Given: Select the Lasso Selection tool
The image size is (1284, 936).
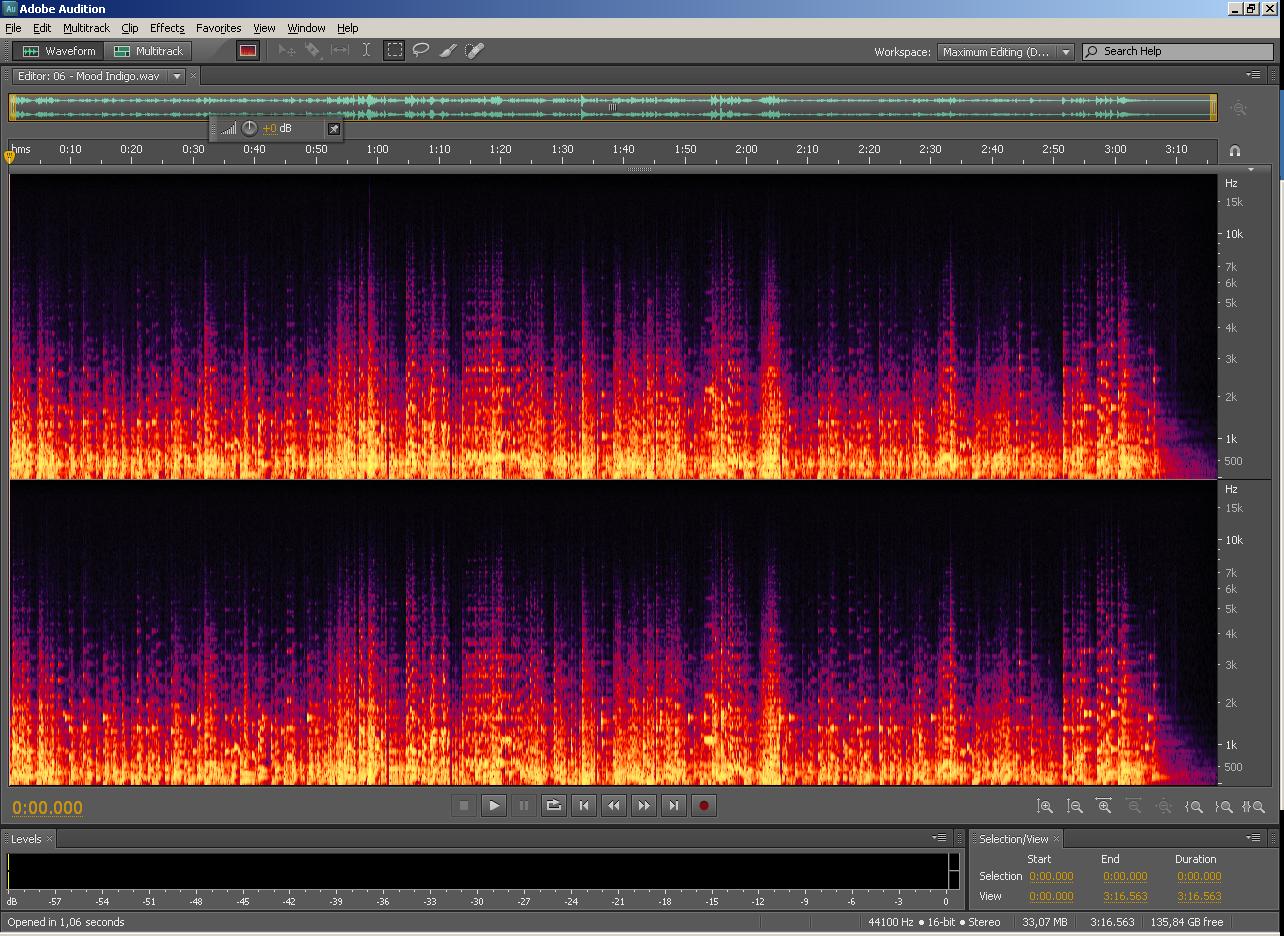Looking at the screenshot, I should pos(421,50).
